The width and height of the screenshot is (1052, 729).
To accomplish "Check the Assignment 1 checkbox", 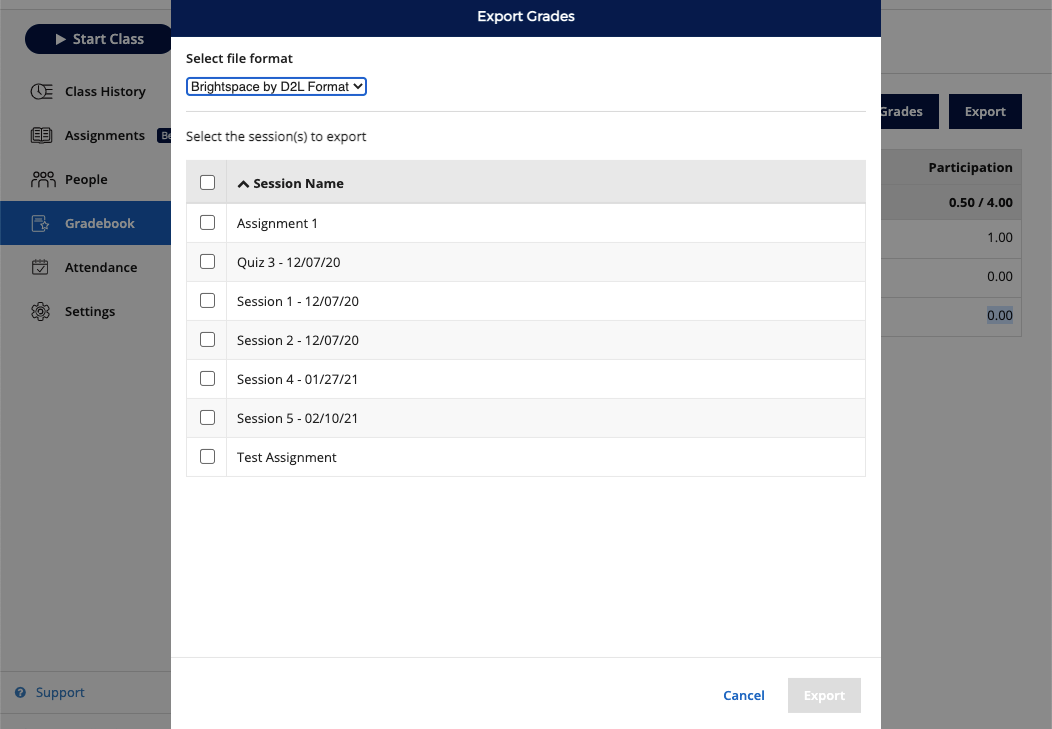I will click(207, 223).
